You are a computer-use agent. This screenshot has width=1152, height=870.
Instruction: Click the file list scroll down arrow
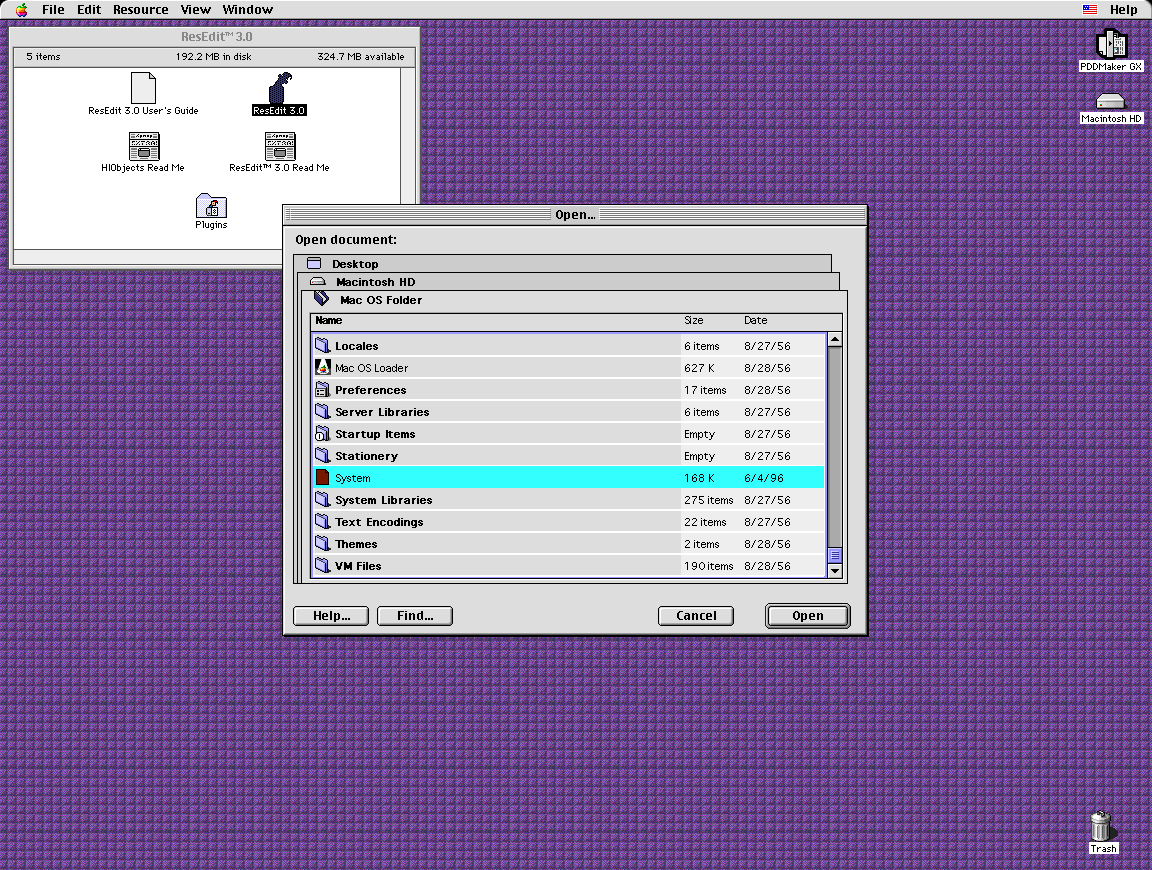(x=835, y=571)
